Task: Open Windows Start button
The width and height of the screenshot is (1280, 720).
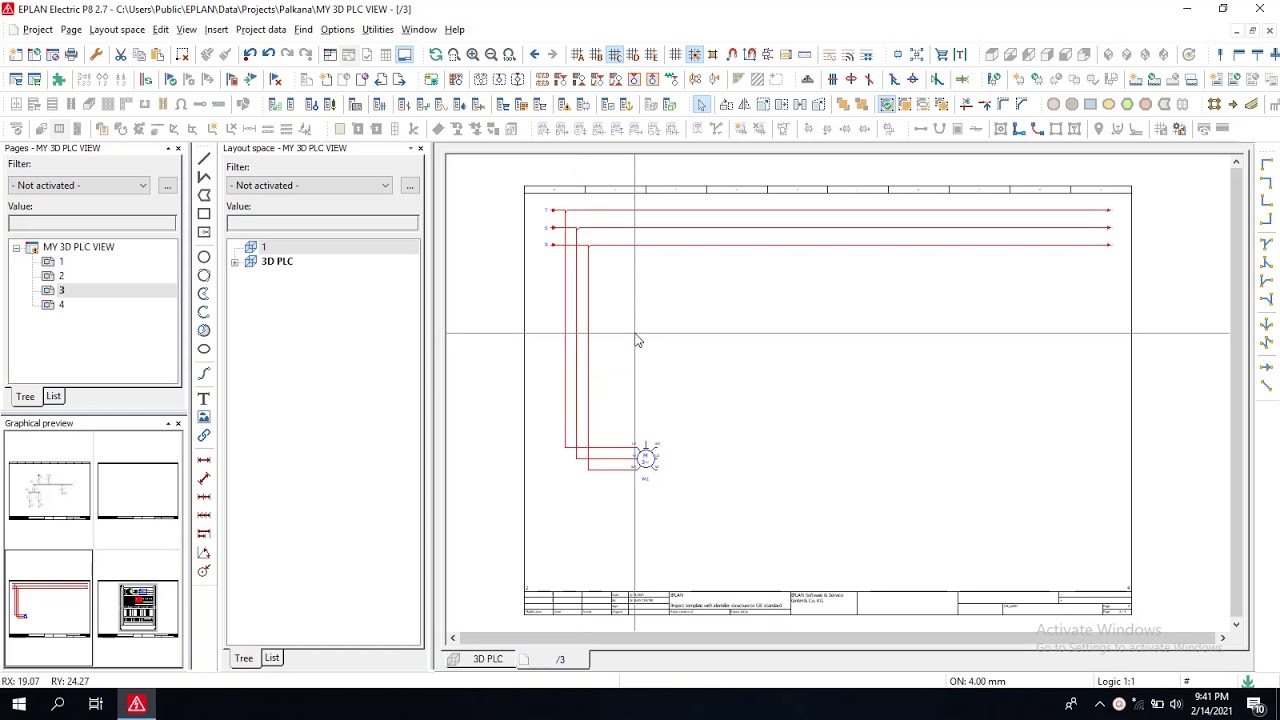Action: [19, 704]
